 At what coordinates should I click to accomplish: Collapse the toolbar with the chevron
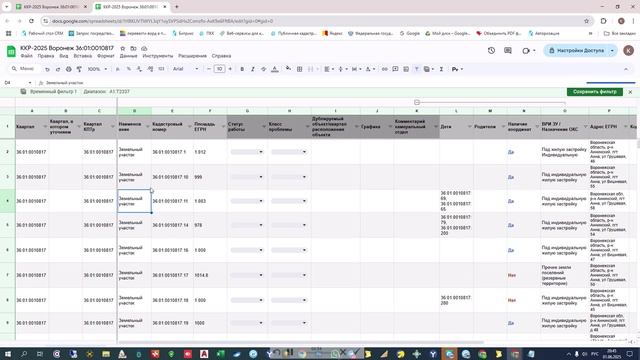[626, 69]
